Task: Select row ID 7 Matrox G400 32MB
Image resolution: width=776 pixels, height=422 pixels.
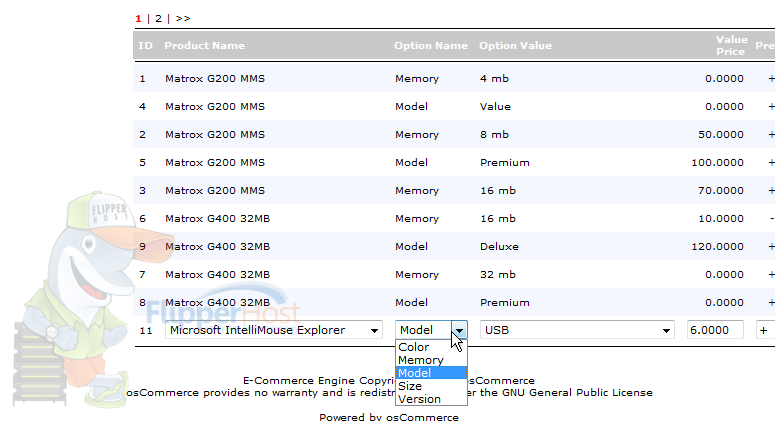Action: 454,275
